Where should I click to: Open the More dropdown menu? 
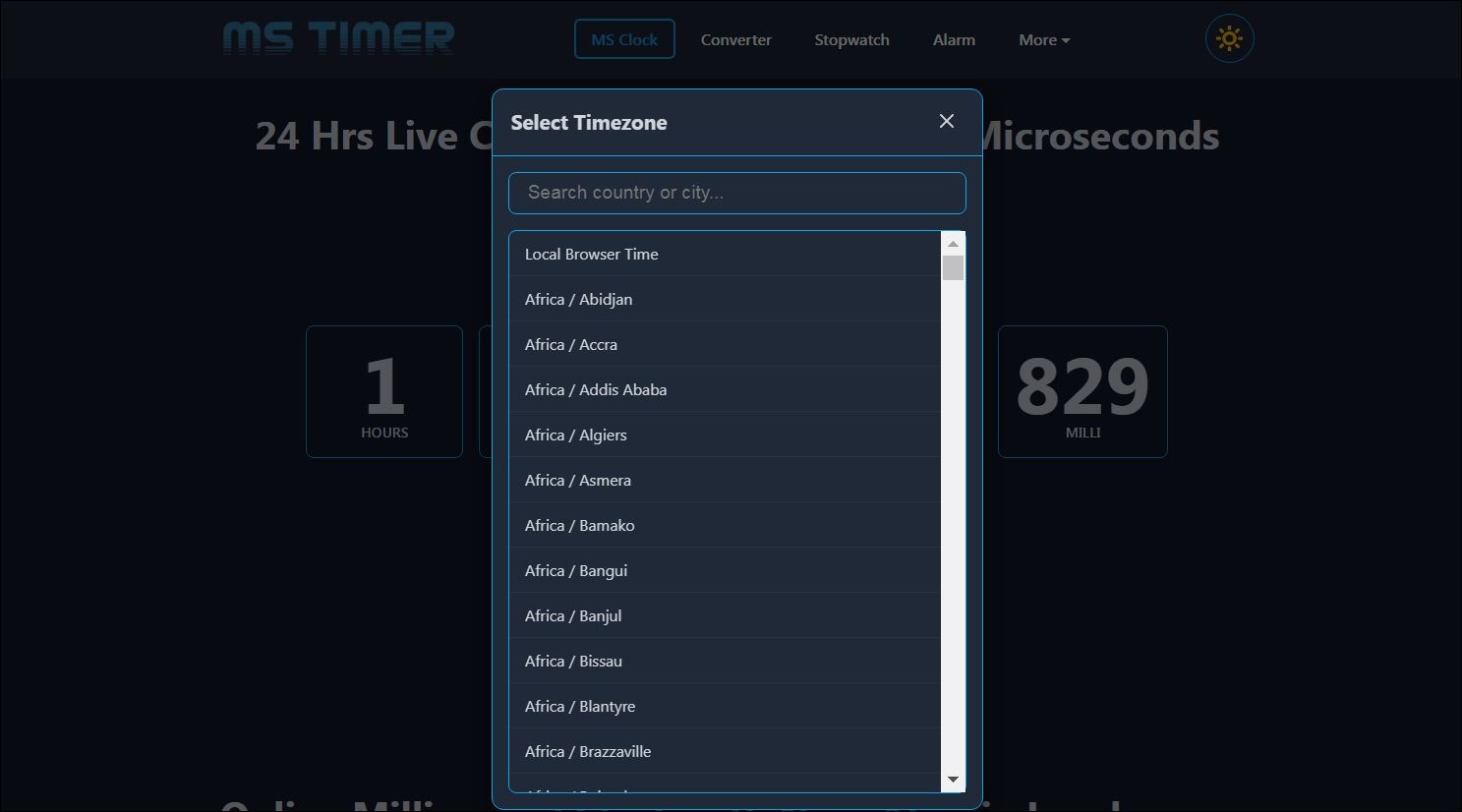tap(1043, 39)
